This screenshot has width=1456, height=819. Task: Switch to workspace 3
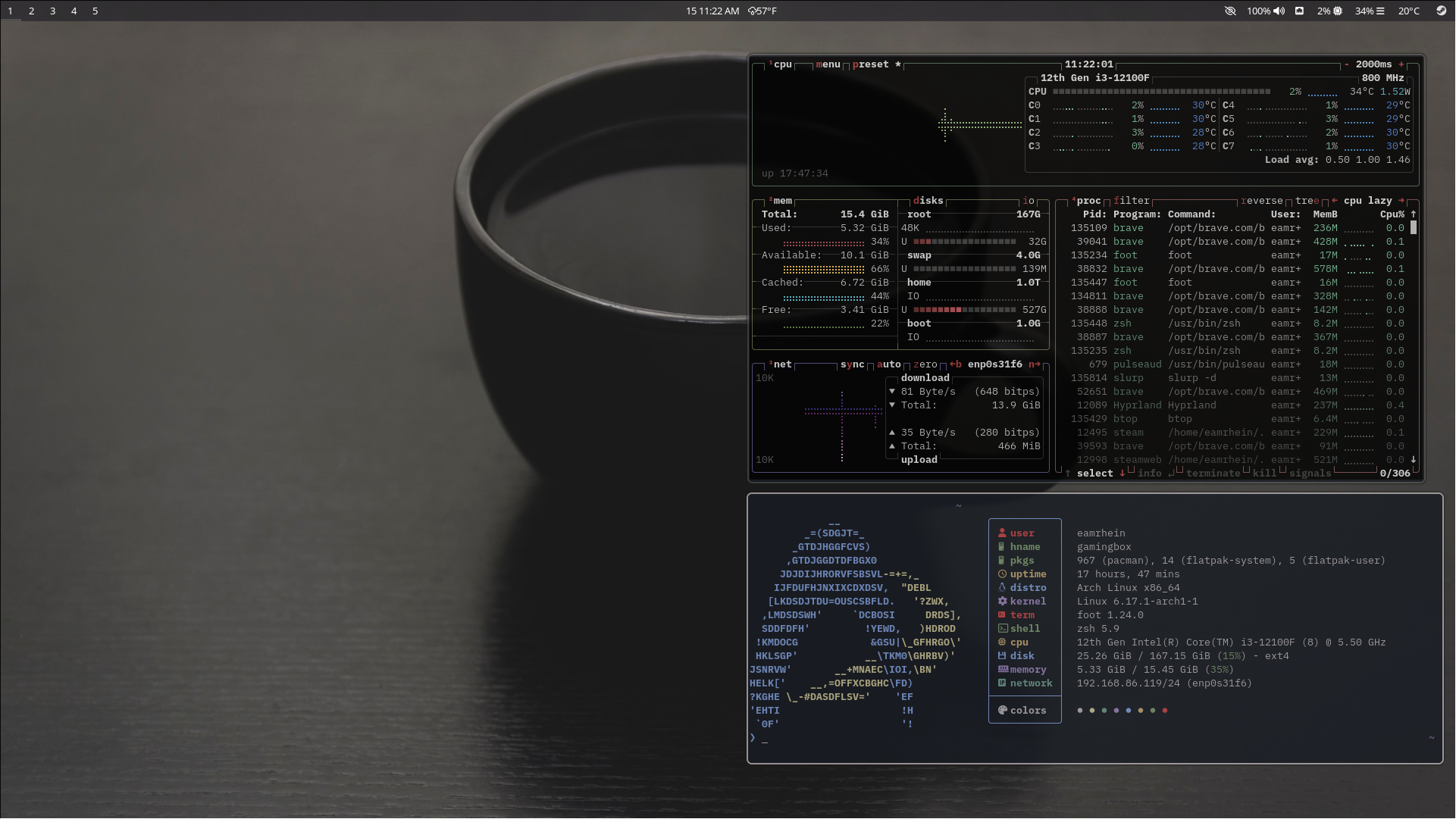(52, 11)
